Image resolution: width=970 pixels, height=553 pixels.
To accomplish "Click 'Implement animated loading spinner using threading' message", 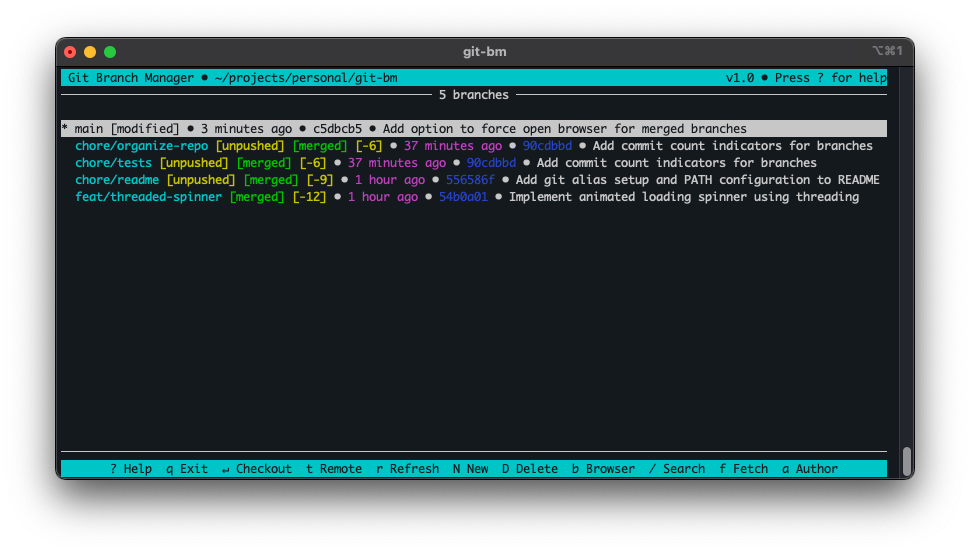I will (684, 197).
